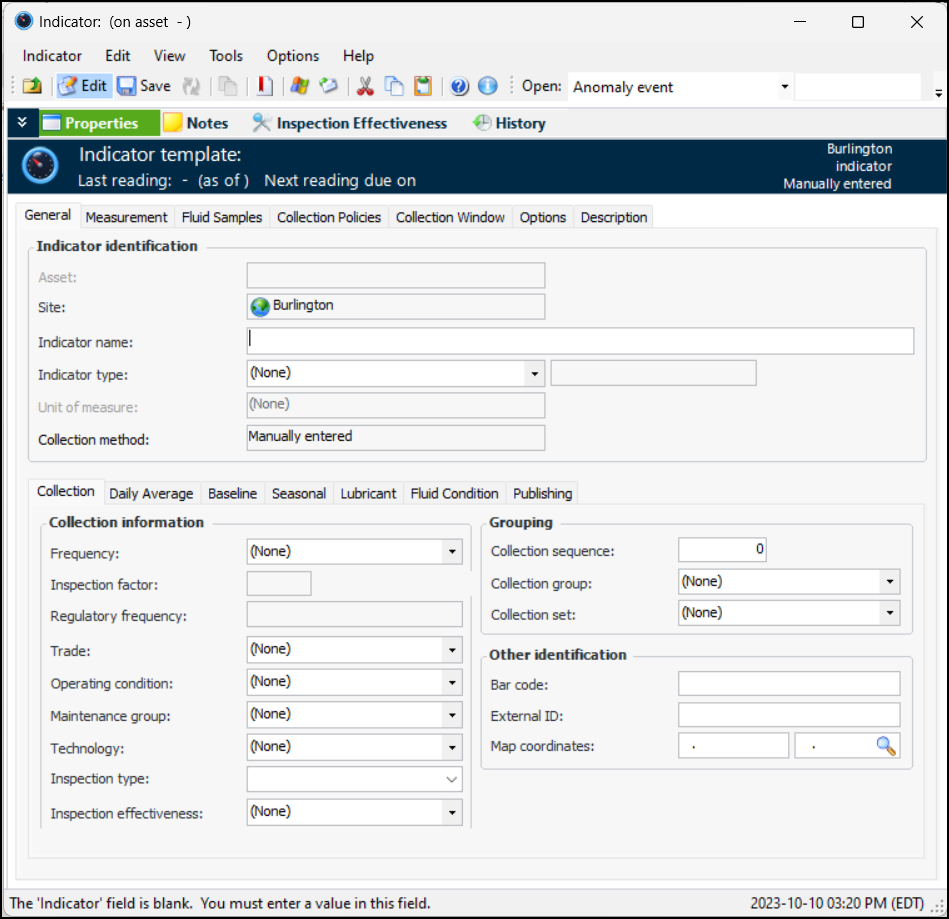Click the open folder icon in toolbar
This screenshot has width=949, height=919.
[32, 86]
